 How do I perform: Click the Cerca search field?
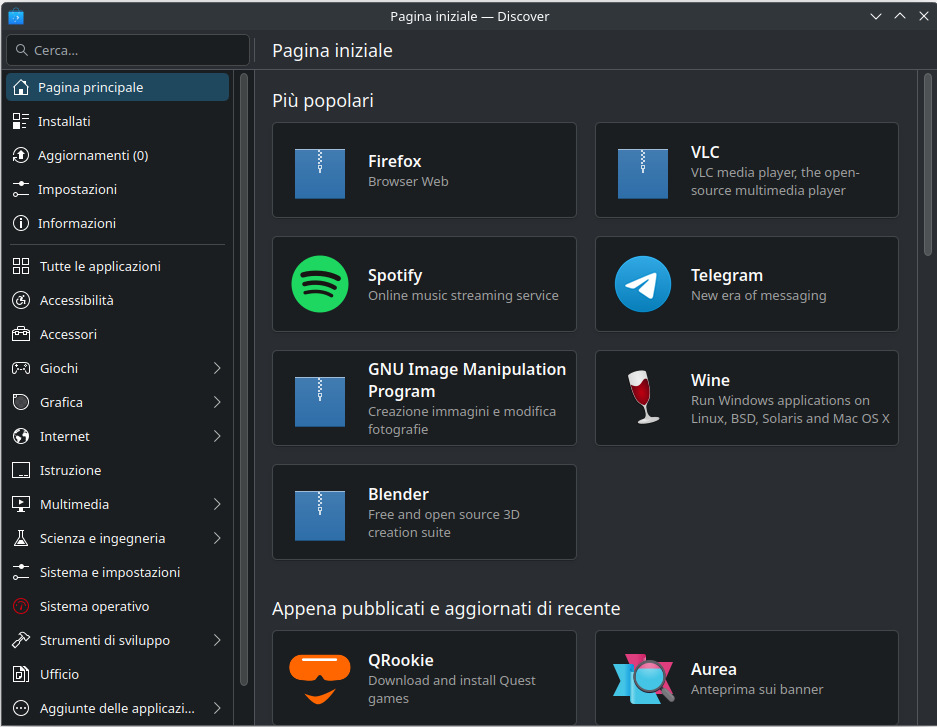pos(128,50)
